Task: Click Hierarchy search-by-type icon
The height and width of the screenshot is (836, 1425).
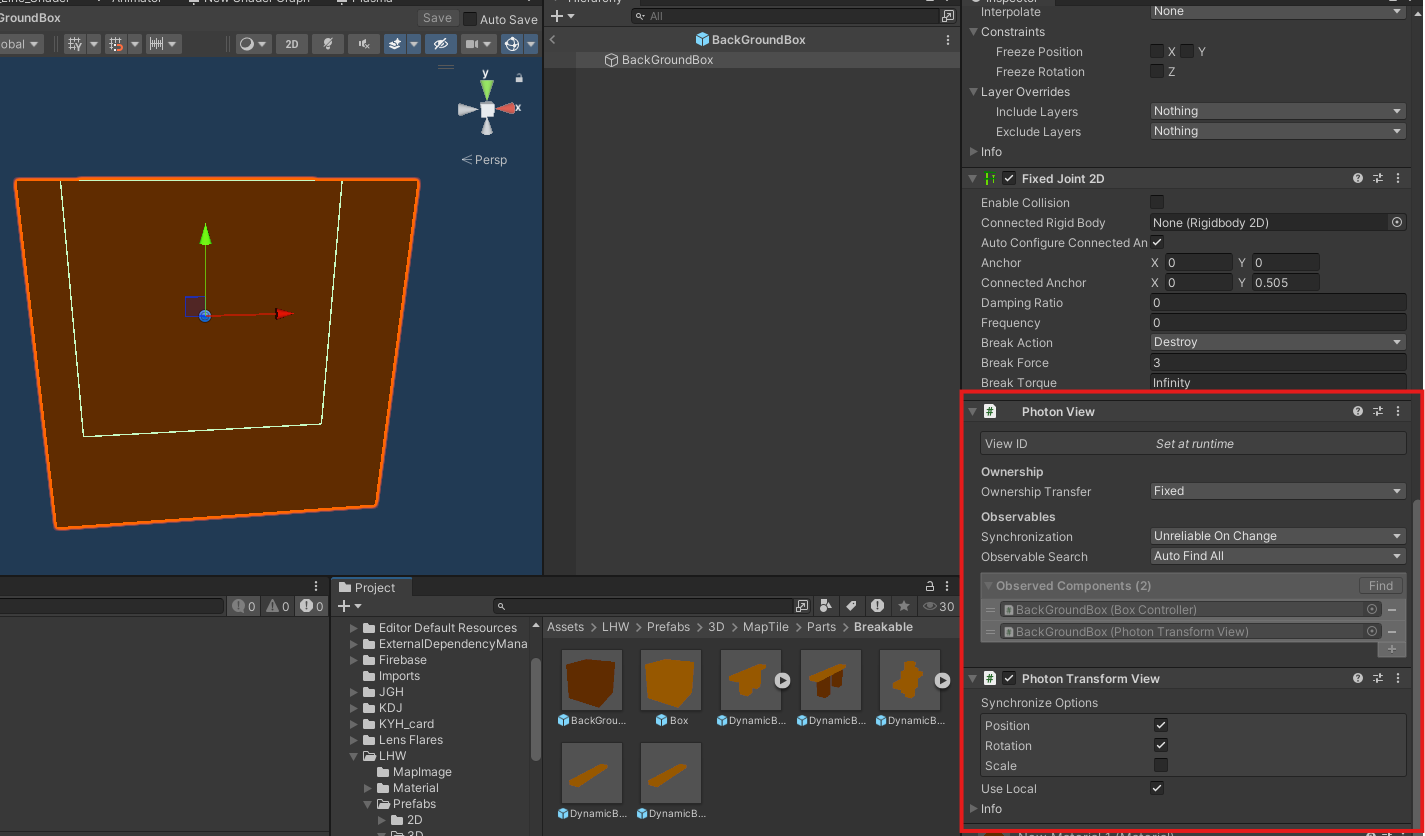Action: (x=948, y=16)
